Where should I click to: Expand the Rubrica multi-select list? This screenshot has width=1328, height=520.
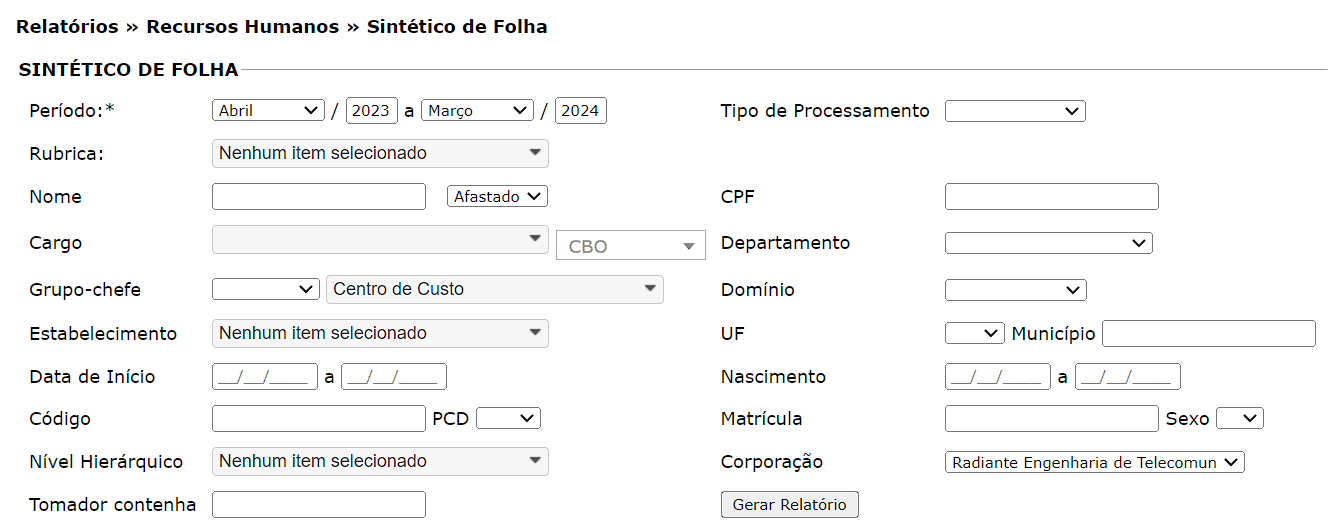point(380,153)
